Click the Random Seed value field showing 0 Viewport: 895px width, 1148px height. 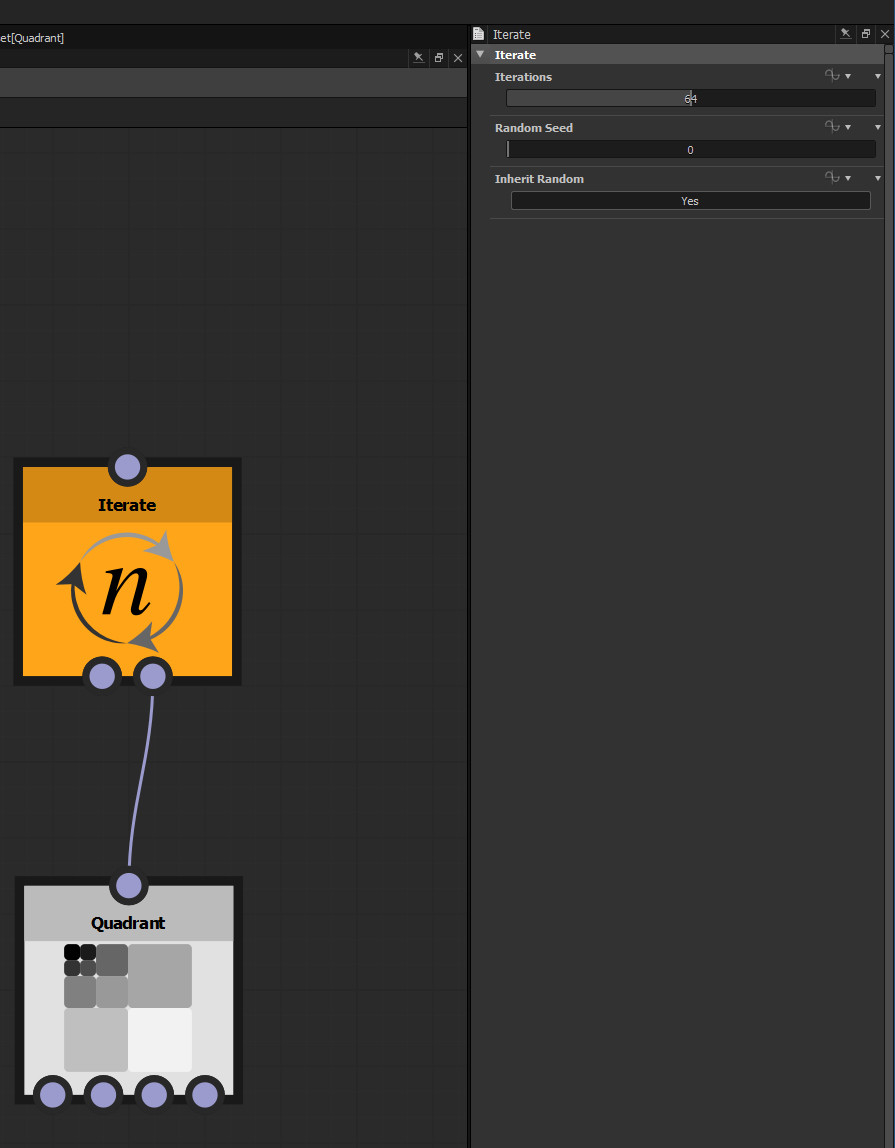coord(690,148)
